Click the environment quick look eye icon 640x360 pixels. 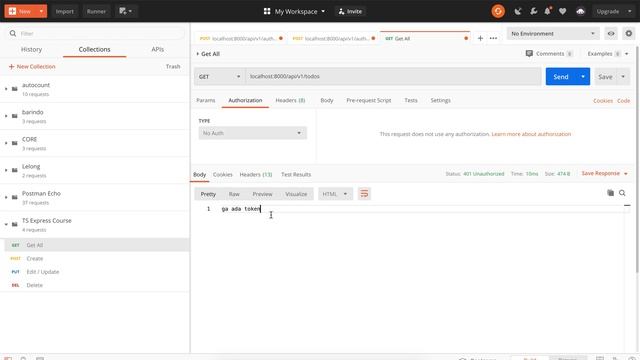pyautogui.click(x=611, y=33)
